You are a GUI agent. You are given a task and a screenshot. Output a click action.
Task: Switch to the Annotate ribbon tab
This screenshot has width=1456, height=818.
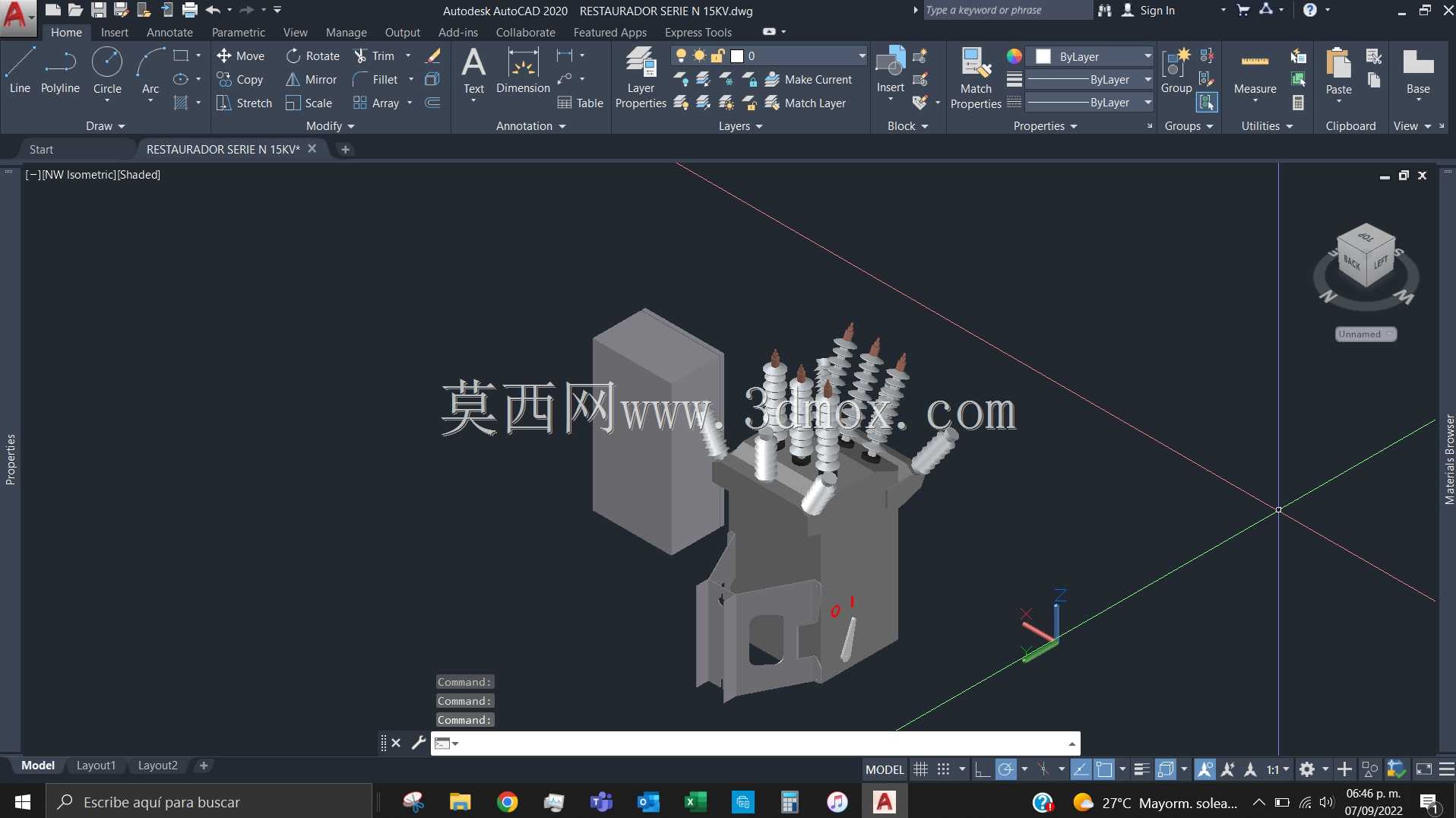pos(169,32)
